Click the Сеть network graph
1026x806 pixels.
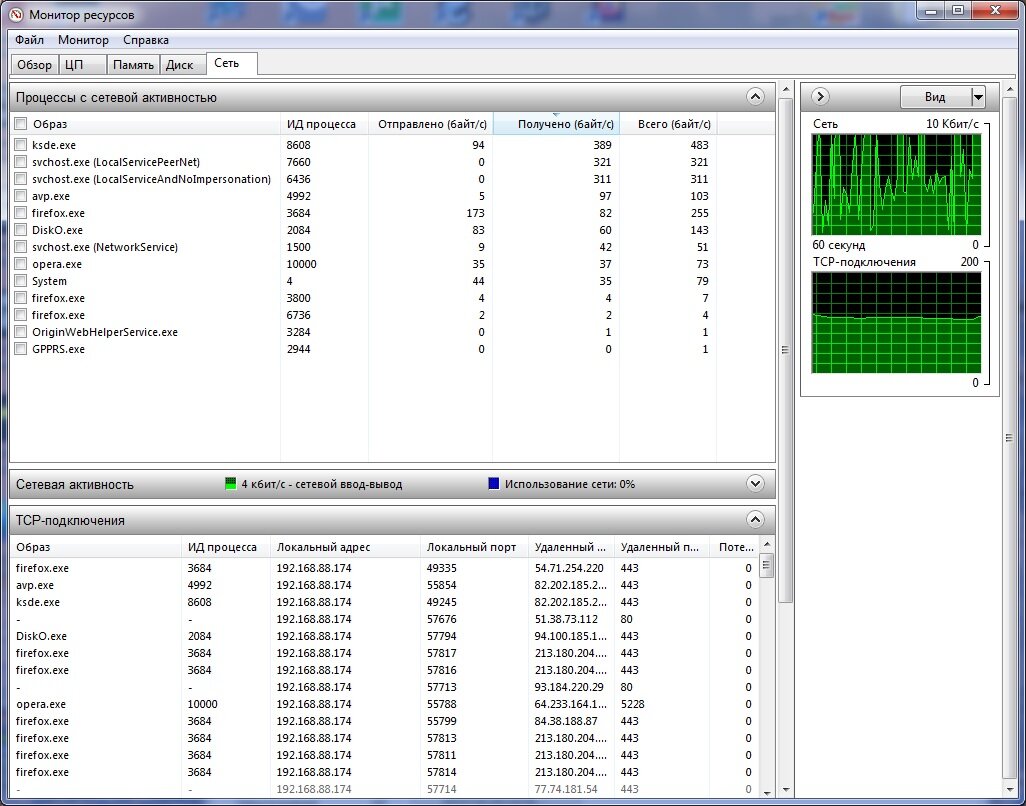click(896, 184)
